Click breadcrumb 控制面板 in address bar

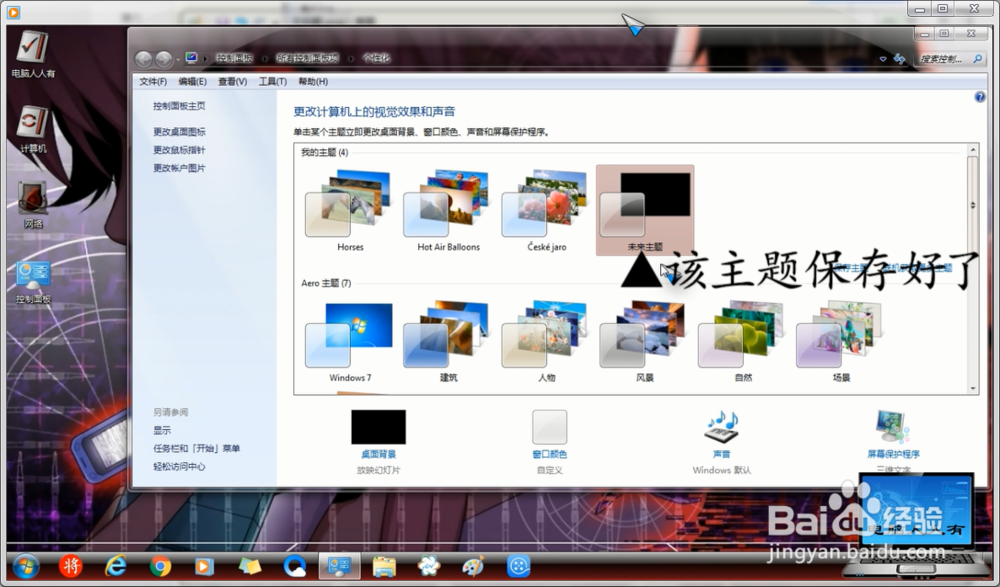[235, 58]
